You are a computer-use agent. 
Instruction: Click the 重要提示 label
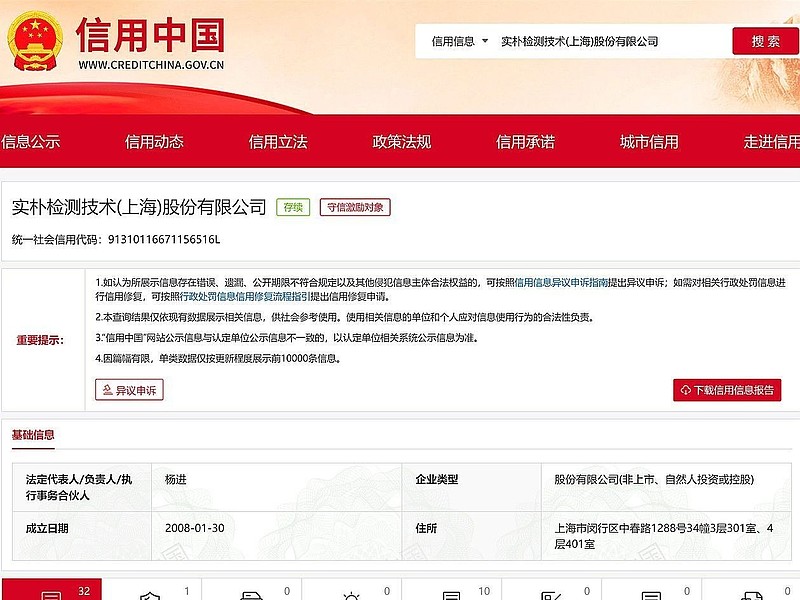(x=40, y=340)
